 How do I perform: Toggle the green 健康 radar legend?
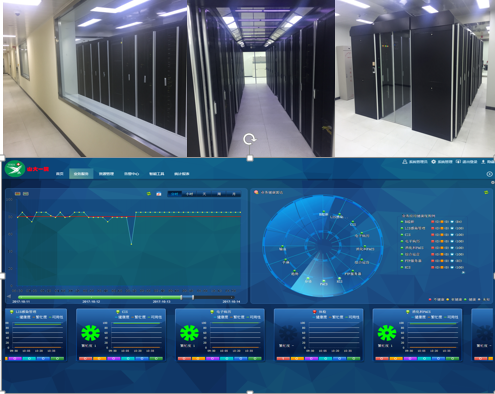tap(470, 299)
